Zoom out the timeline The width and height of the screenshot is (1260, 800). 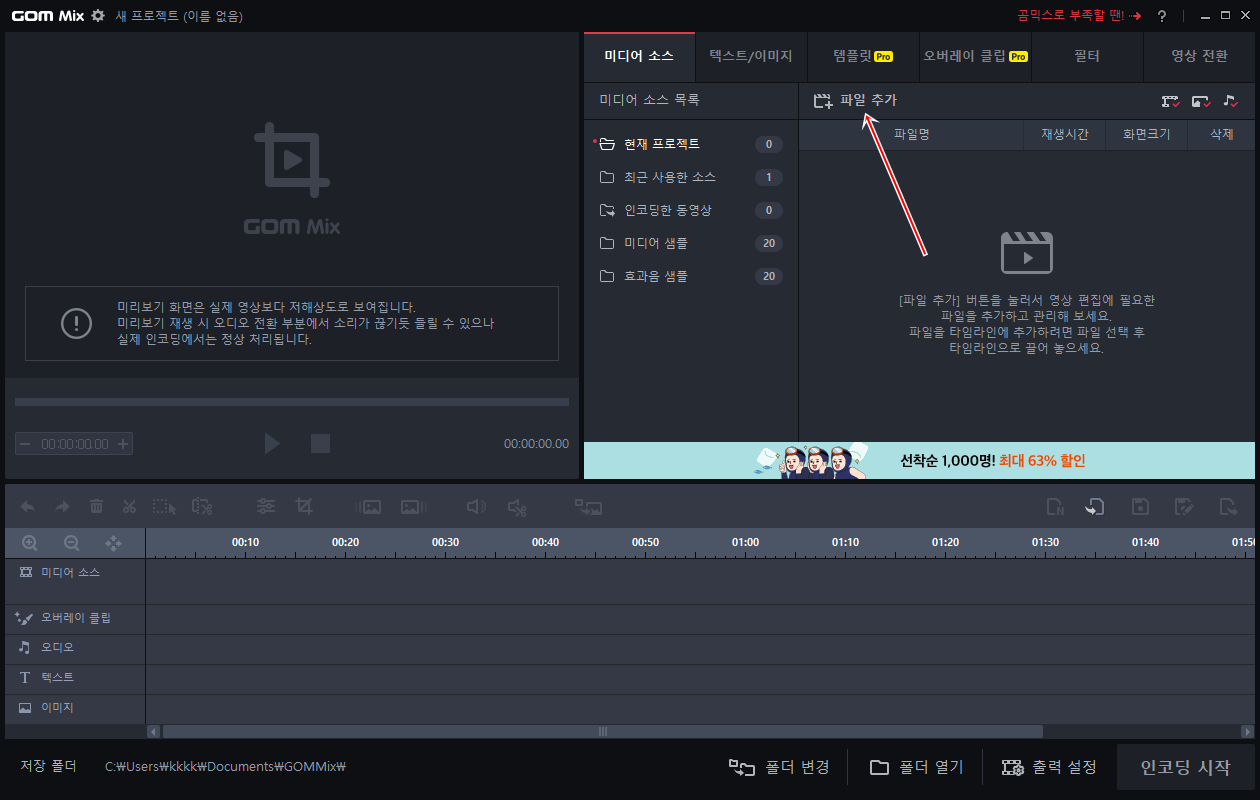pyautogui.click(x=72, y=543)
